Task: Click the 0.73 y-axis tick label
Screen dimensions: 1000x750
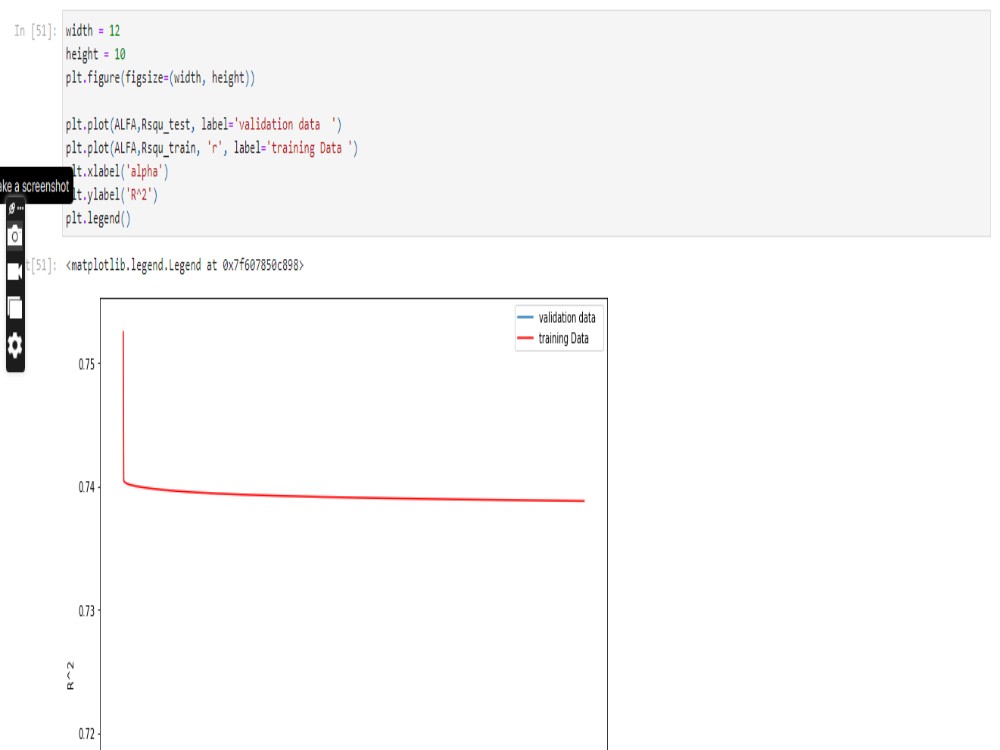Action: pyautogui.click(x=86, y=611)
